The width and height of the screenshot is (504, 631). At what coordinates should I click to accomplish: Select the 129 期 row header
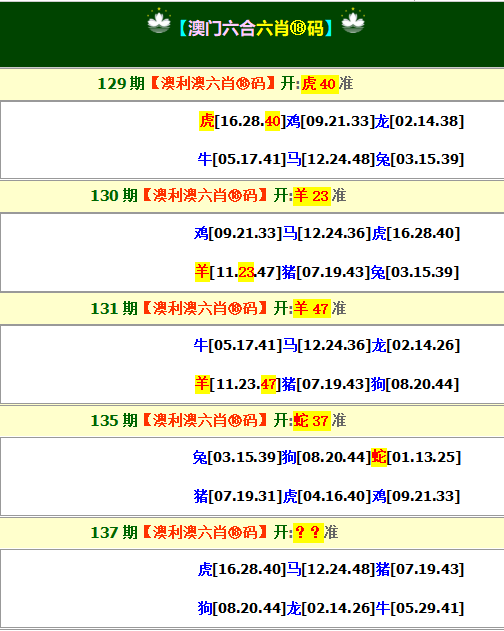[x=252, y=84]
